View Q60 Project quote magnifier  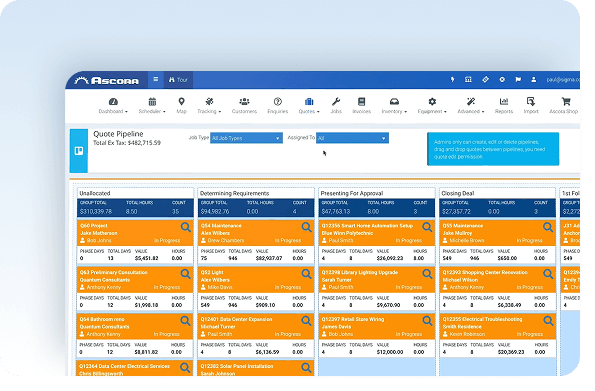tap(186, 227)
